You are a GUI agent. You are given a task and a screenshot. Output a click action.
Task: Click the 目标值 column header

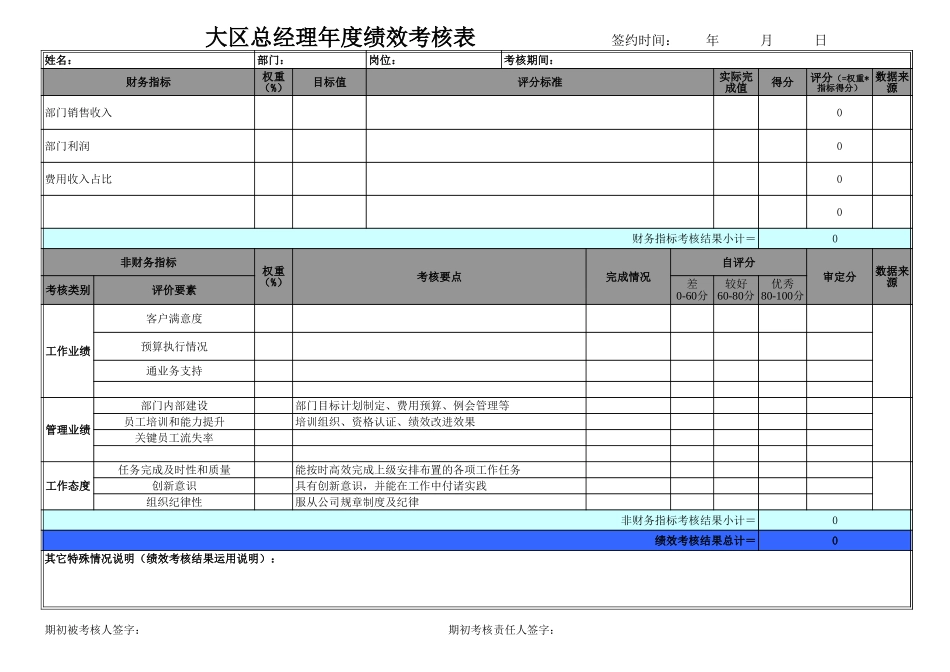pyautogui.click(x=329, y=82)
